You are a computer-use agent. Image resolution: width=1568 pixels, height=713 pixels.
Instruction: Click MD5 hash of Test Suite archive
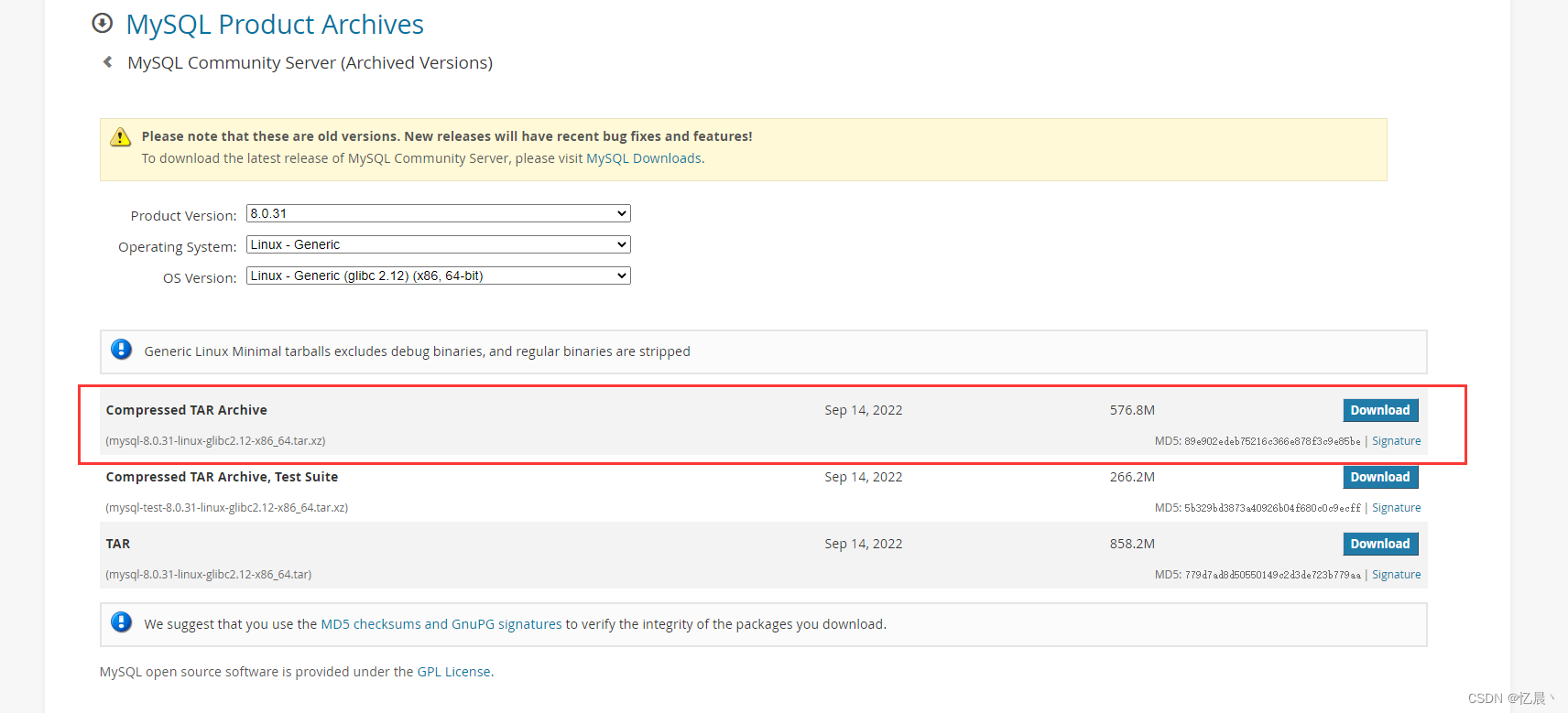click(x=1272, y=508)
